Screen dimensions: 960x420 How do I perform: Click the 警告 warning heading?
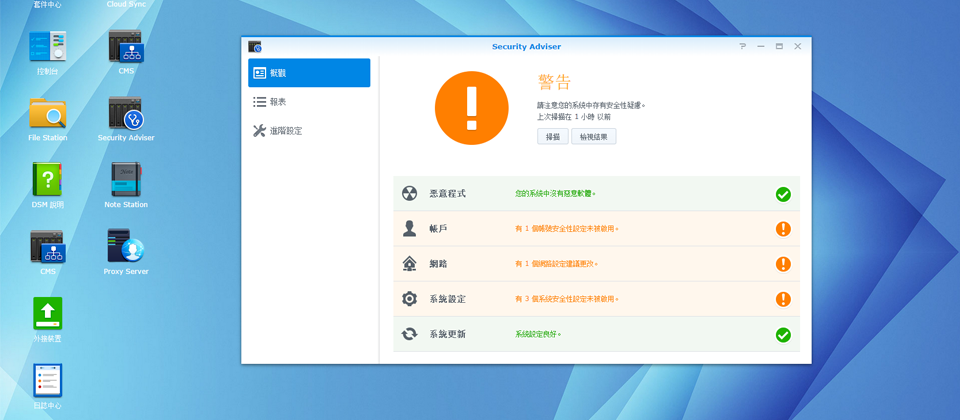(554, 83)
